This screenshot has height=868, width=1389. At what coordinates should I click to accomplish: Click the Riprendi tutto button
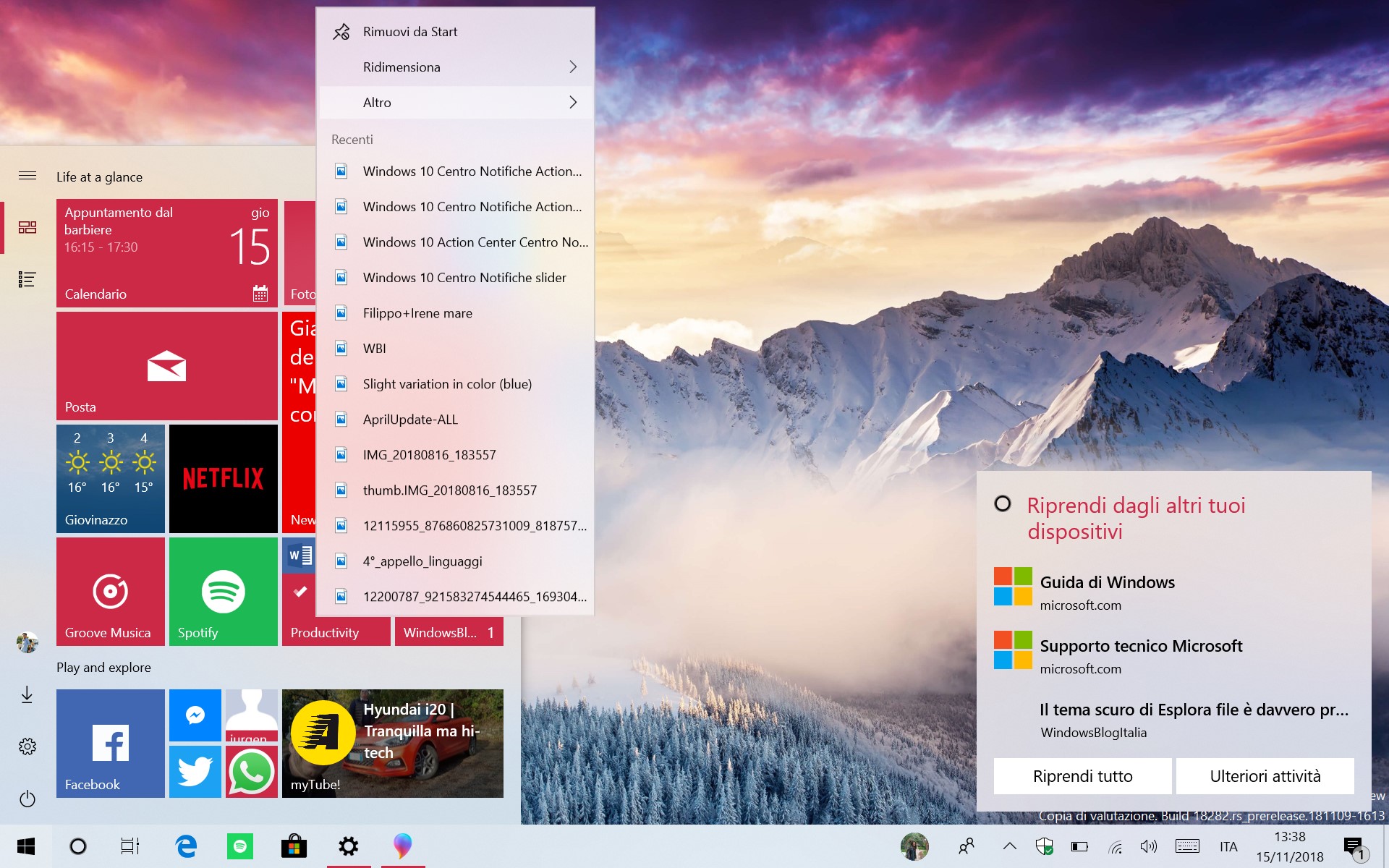tap(1082, 775)
